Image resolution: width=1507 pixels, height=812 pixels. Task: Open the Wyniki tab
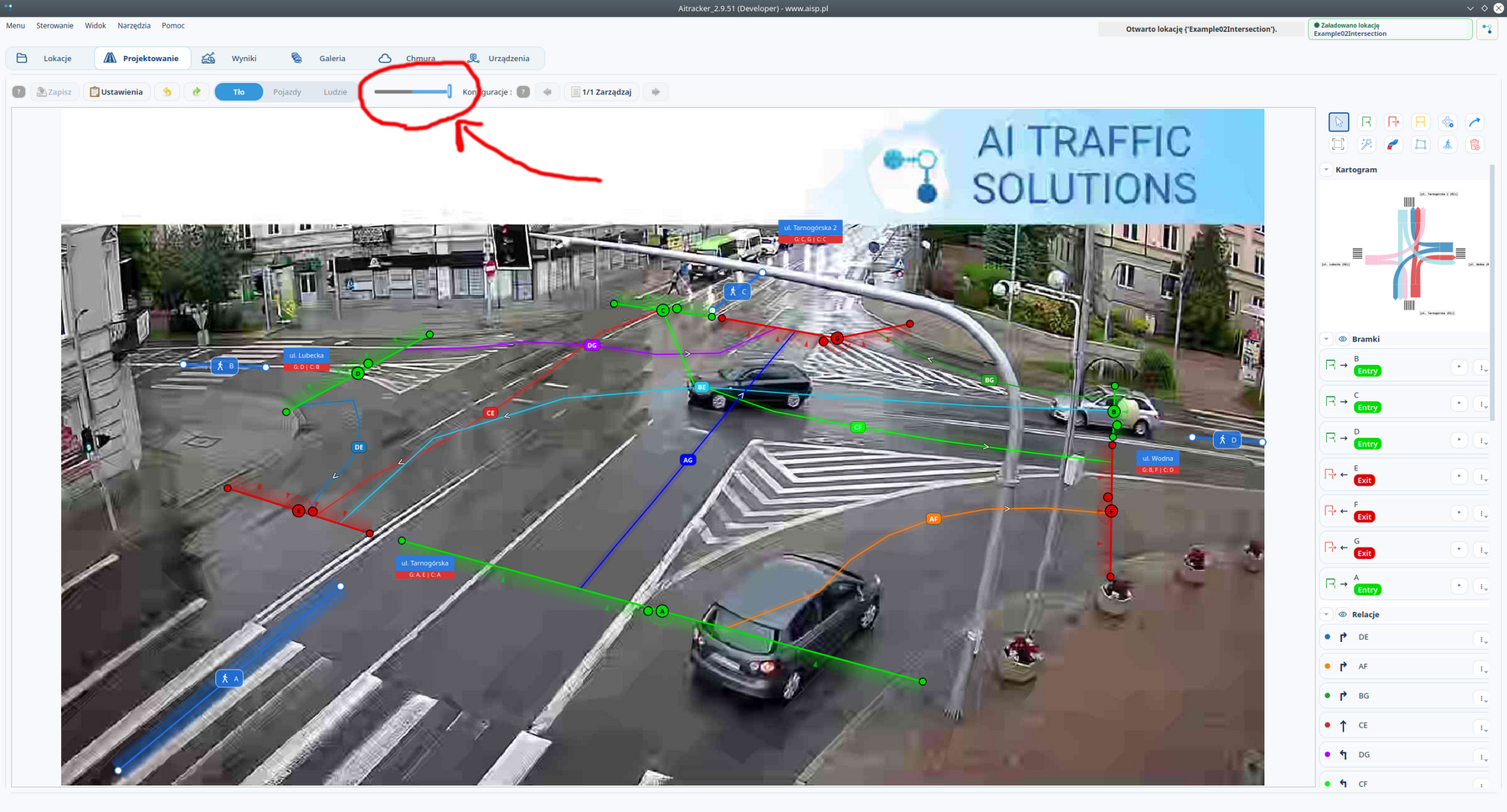[233, 59]
